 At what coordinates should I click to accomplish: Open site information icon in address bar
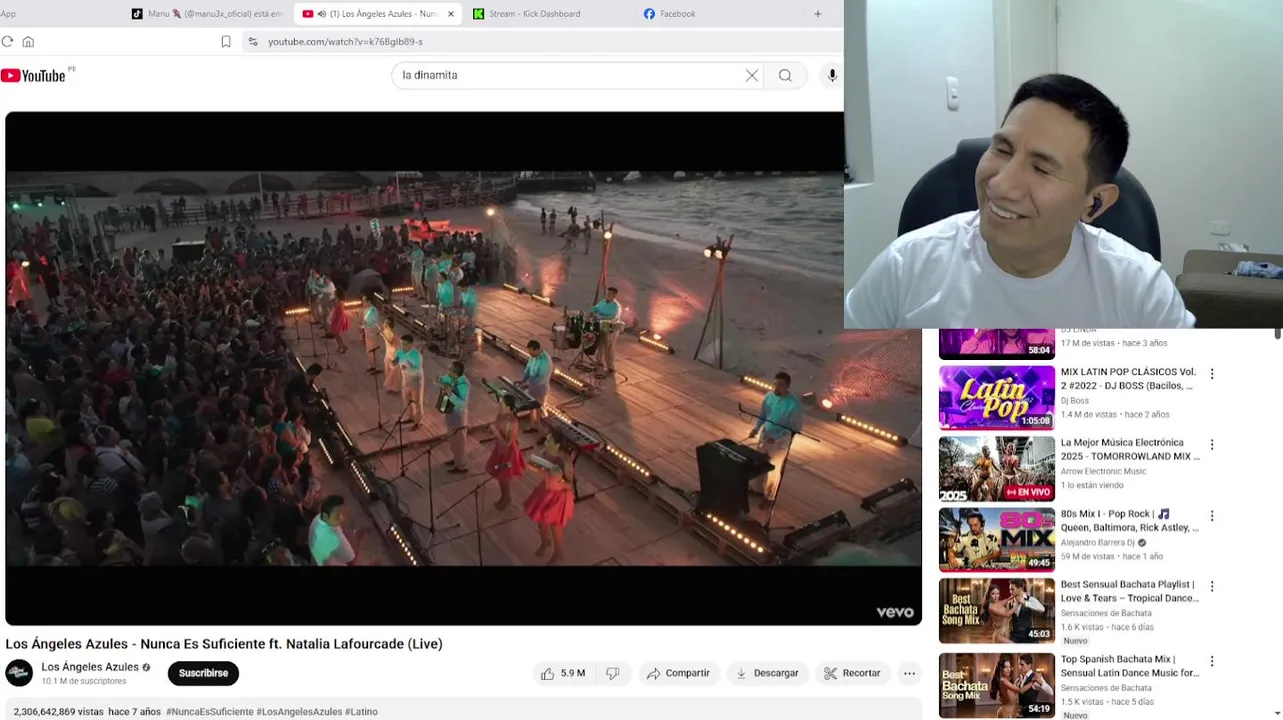[253, 42]
